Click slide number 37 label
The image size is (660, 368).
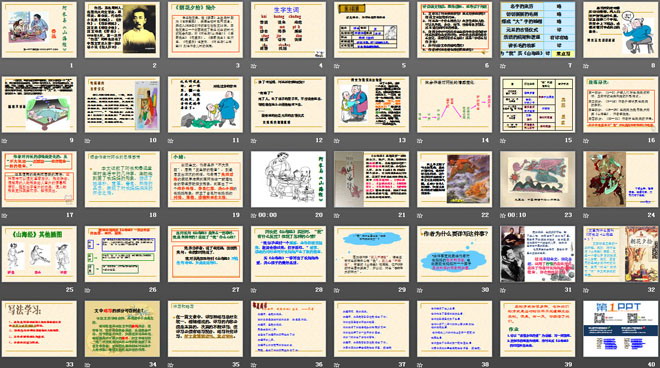pos(402,364)
